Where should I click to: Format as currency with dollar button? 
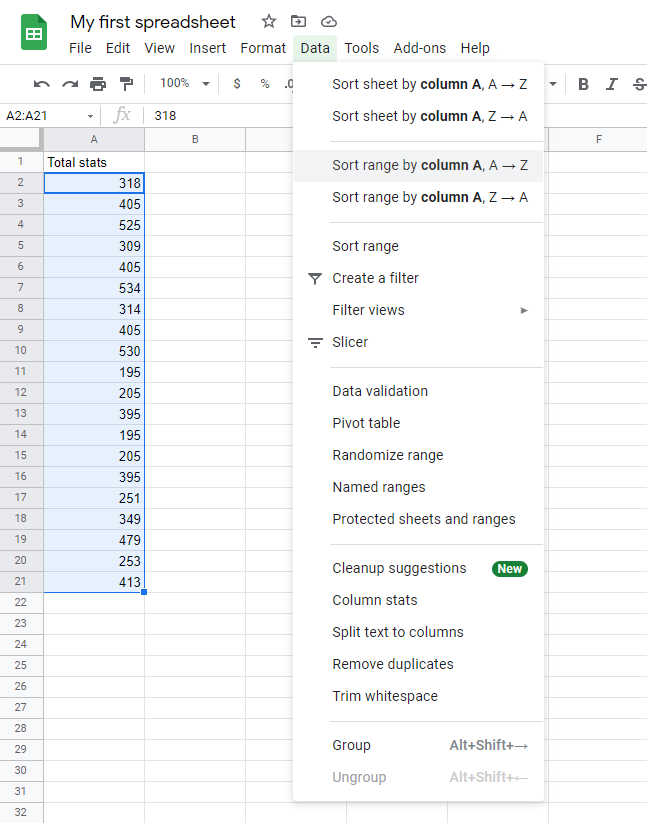(x=237, y=84)
